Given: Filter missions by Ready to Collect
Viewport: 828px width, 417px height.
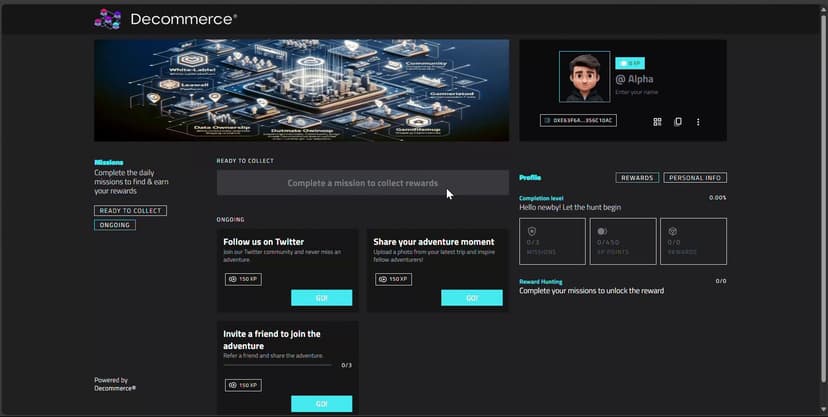Looking at the screenshot, I should 130,211.
